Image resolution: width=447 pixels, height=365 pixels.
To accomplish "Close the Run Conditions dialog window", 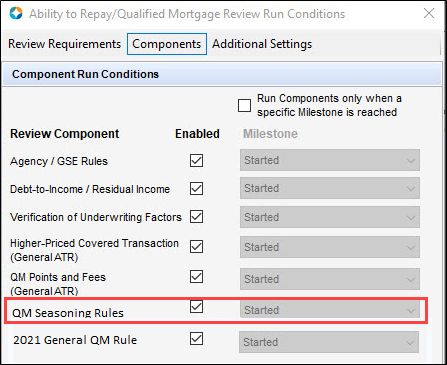I will point(429,14).
